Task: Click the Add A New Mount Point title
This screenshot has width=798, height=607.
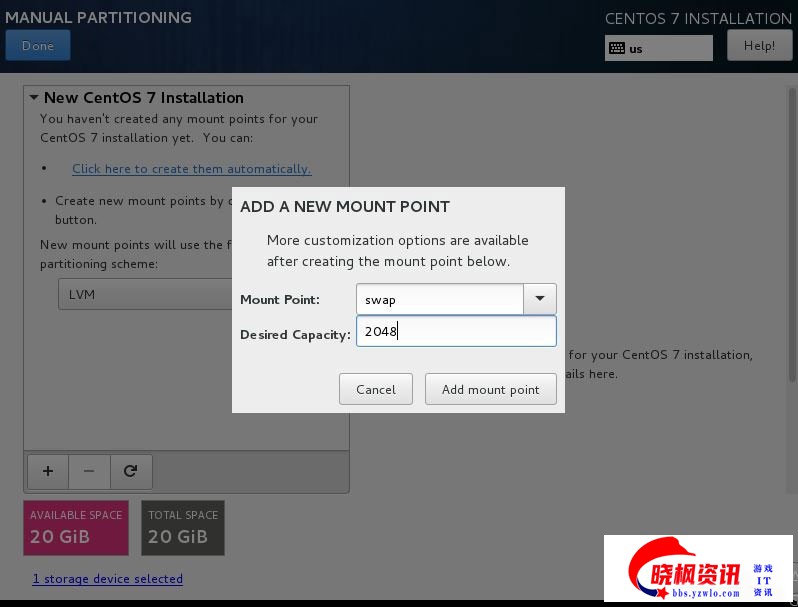Action: (x=345, y=207)
